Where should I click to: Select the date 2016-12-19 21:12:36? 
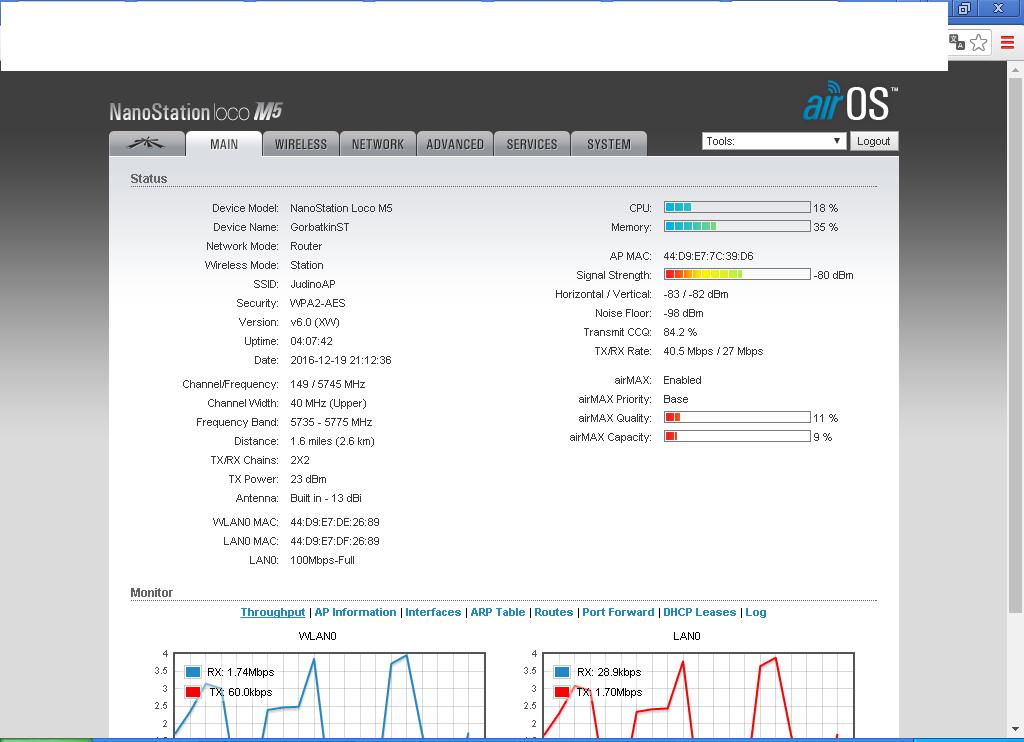[x=341, y=360]
